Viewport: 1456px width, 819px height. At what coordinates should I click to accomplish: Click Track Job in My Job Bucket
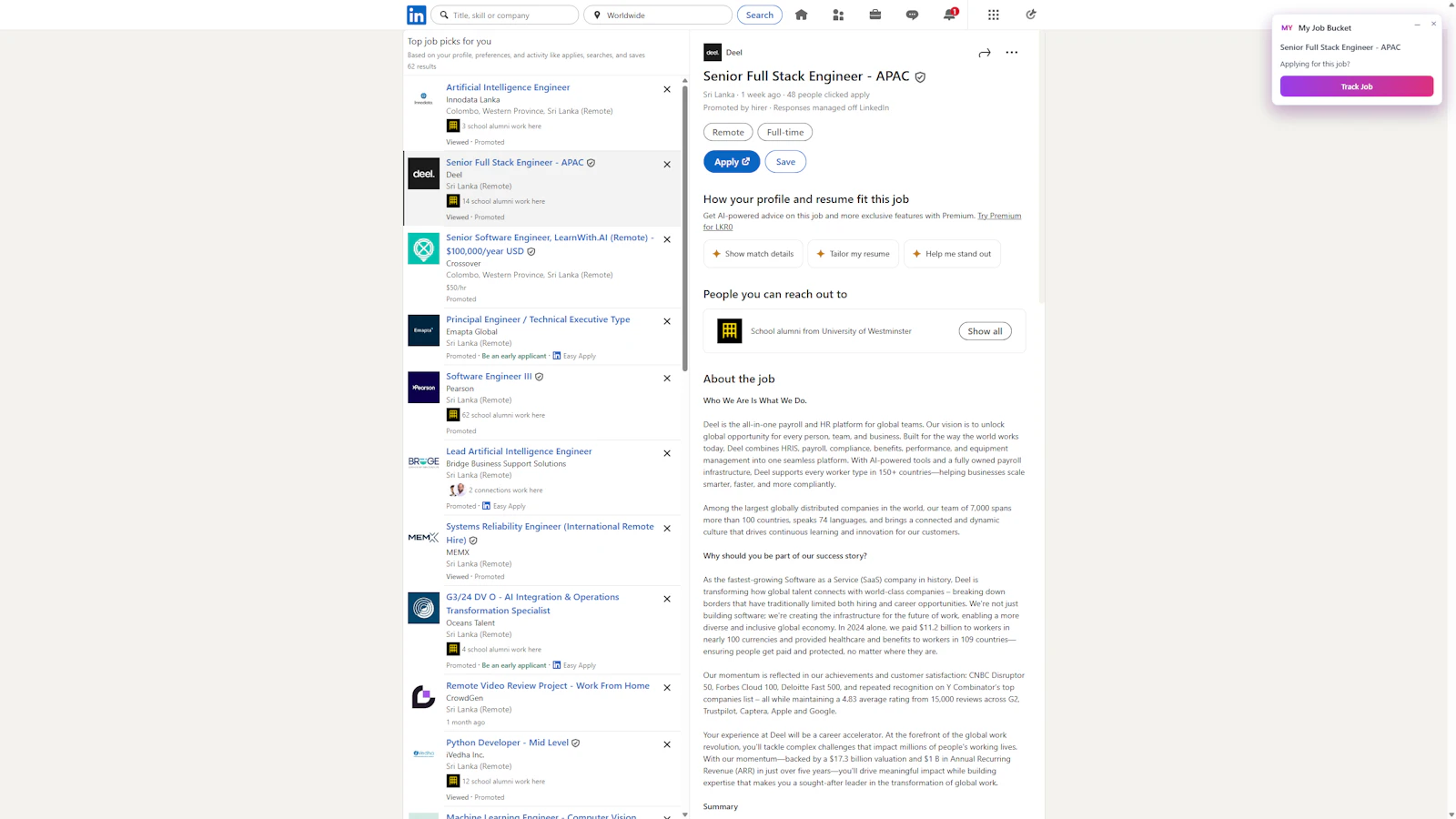point(1356,86)
